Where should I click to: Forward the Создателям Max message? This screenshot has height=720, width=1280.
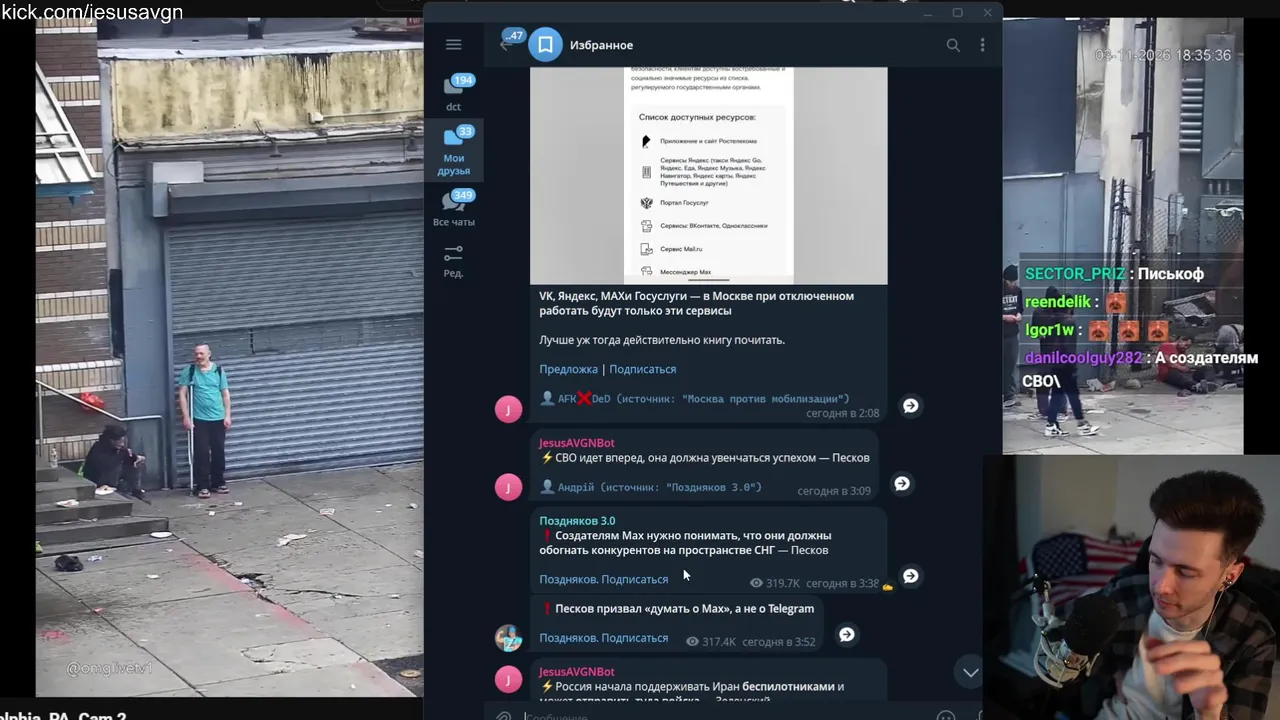(910, 576)
